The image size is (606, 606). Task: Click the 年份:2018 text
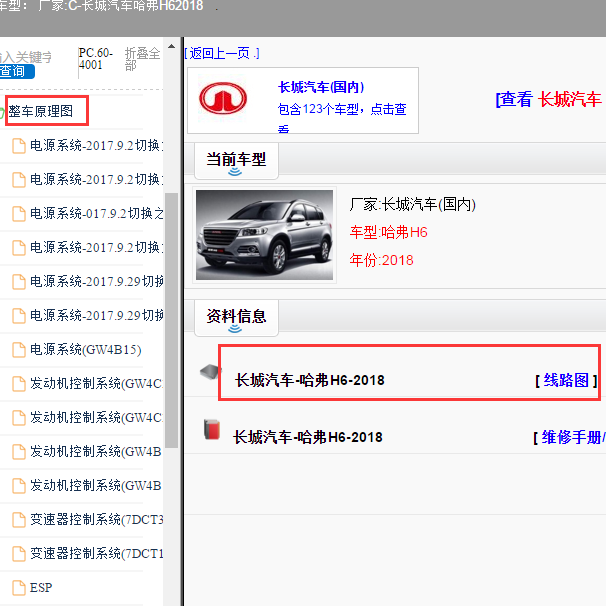(381, 260)
